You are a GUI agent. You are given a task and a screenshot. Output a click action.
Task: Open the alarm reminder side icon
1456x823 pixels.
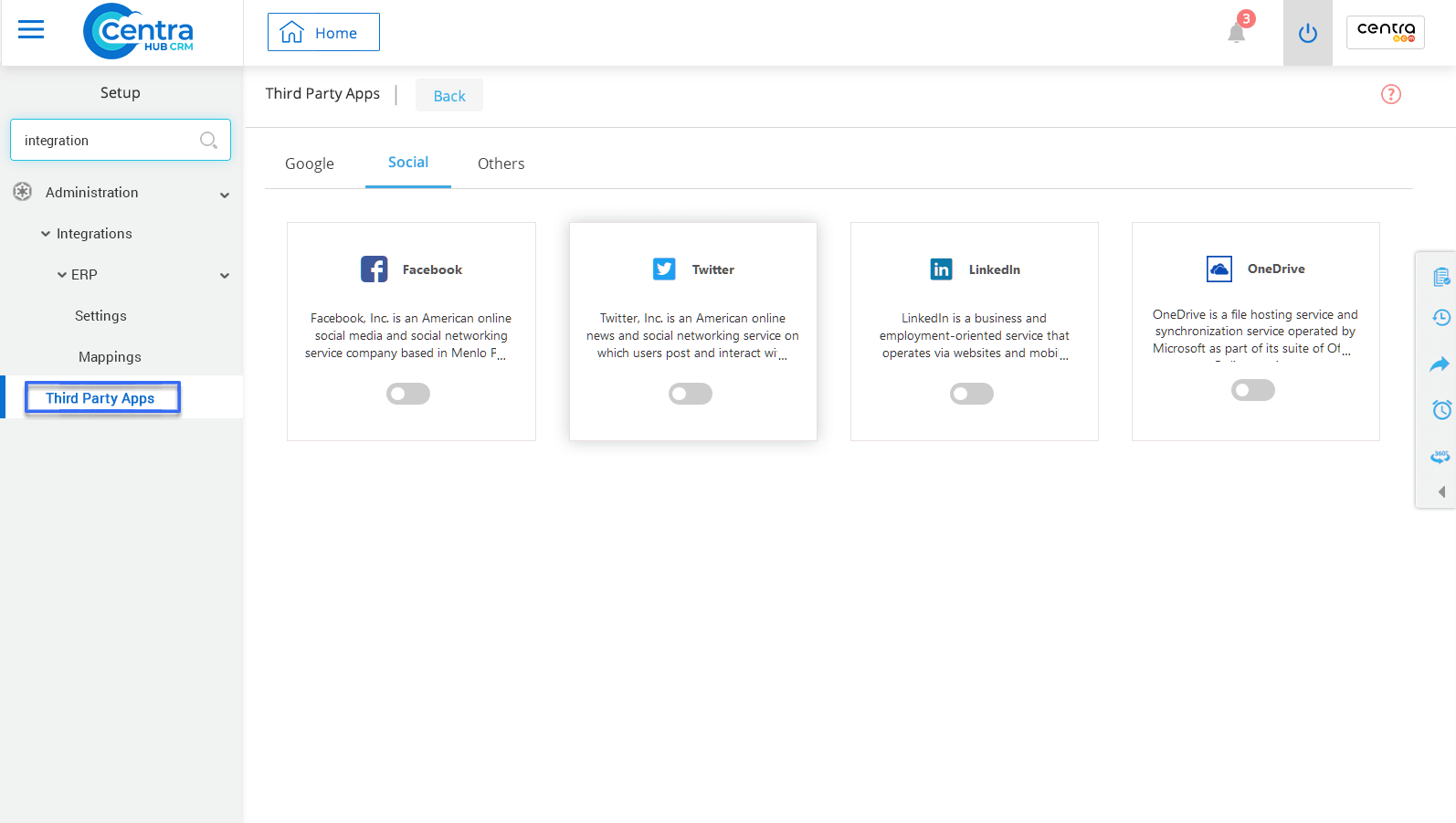pyautogui.click(x=1441, y=409)
